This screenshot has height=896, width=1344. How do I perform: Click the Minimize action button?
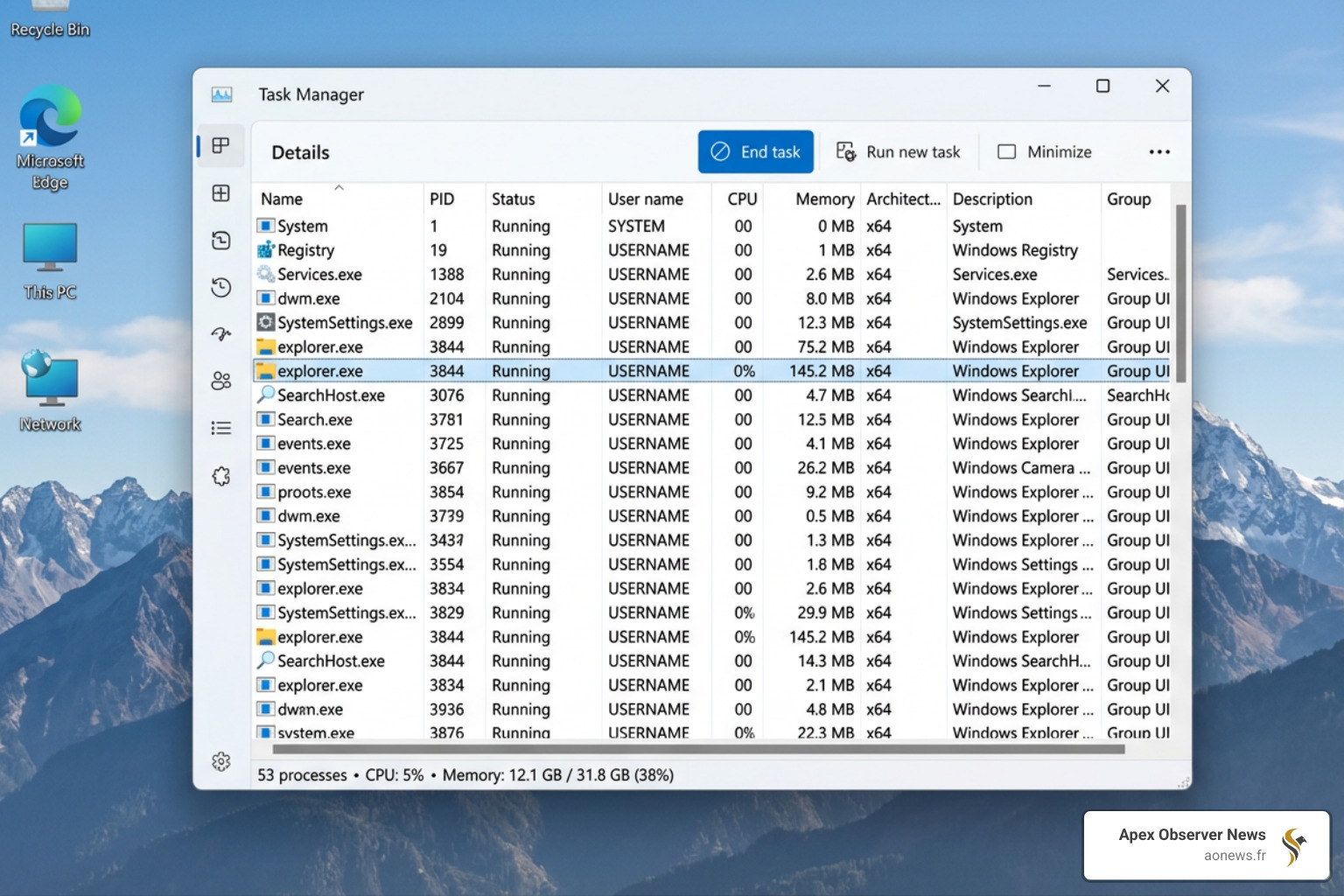click(1044, 151)
